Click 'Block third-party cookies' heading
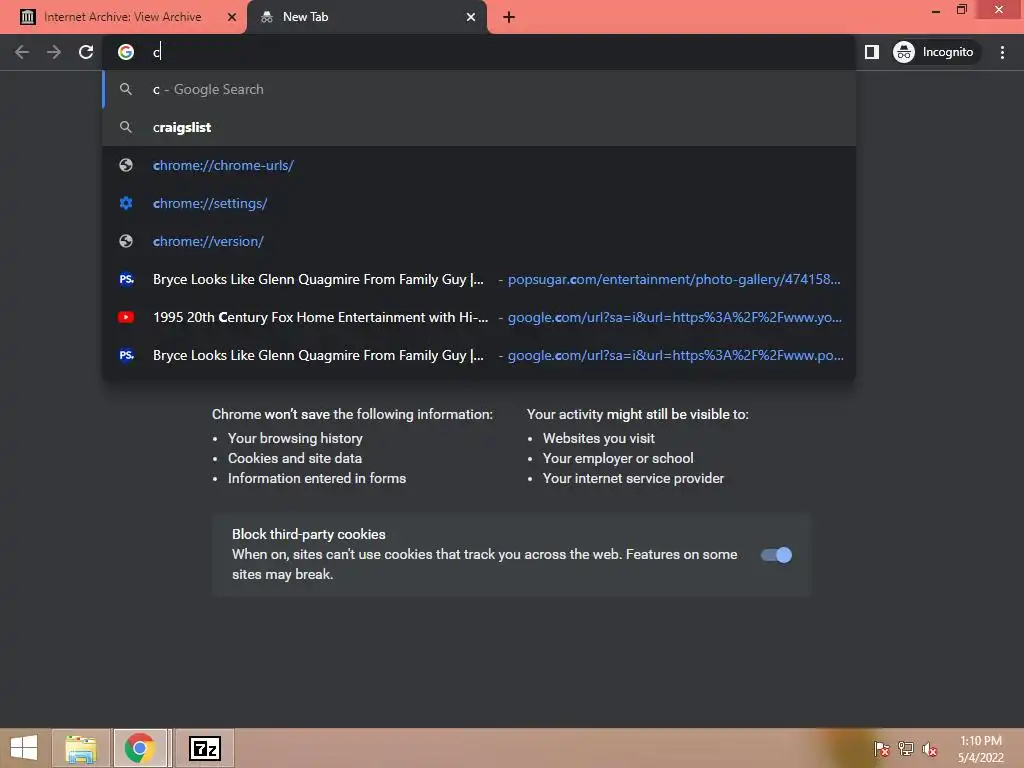This screenshot has height=768, width=1024. pos(309,534)
